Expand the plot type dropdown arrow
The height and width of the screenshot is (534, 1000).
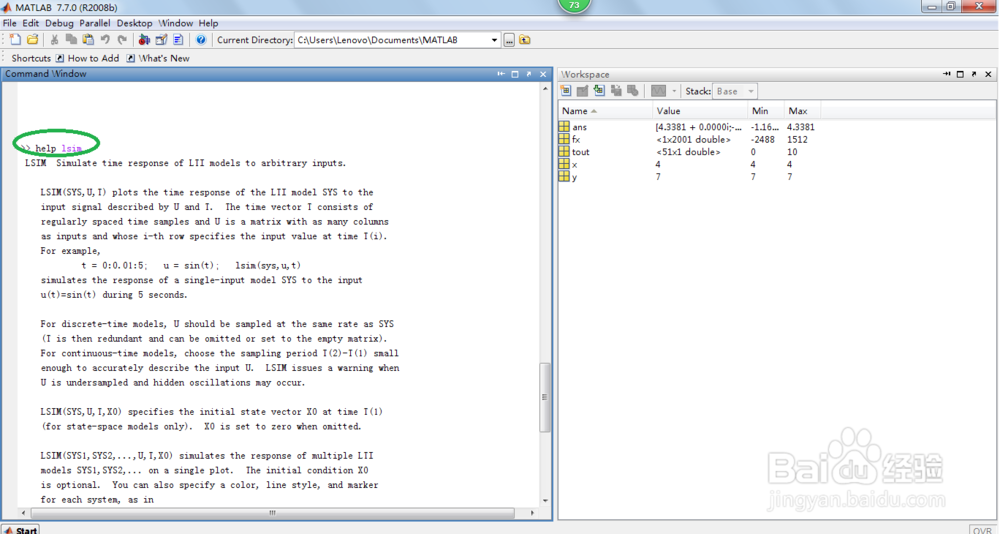[674, 91]
